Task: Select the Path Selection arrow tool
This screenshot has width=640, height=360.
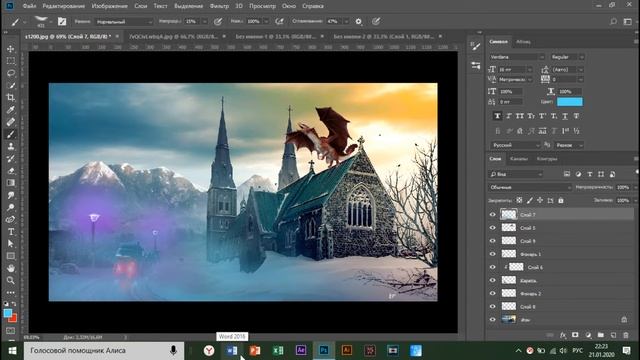Action: [11, 244]
